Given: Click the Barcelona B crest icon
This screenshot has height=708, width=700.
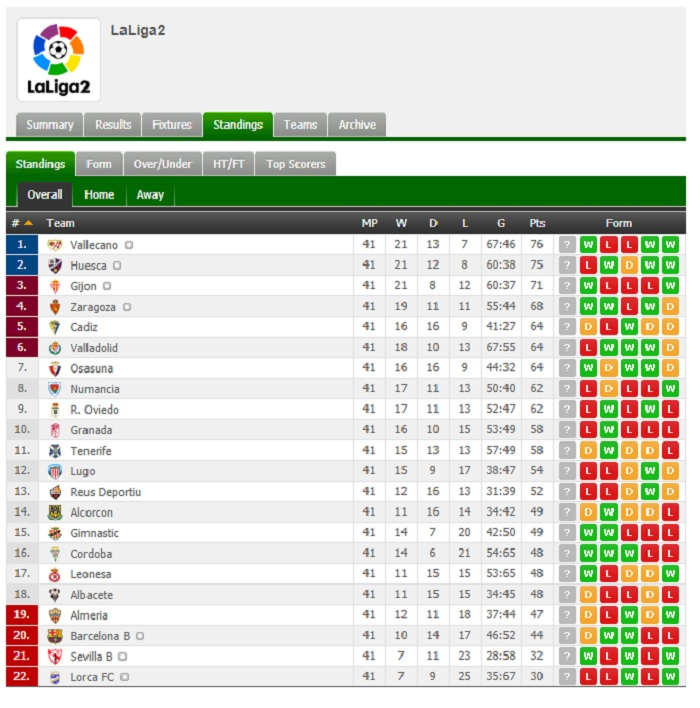Looking at the screenshot, I should (x=55, y=636).
